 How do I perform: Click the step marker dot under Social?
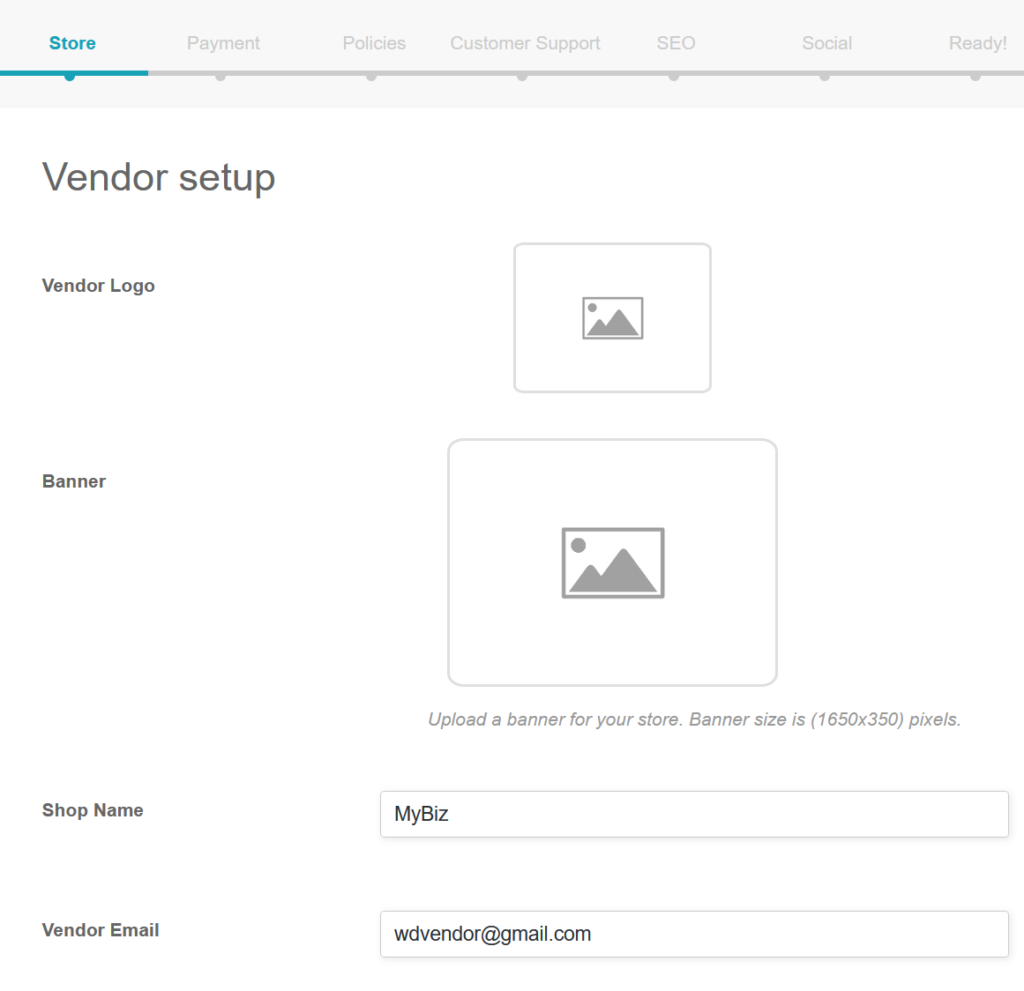click(x=824, y=76)
